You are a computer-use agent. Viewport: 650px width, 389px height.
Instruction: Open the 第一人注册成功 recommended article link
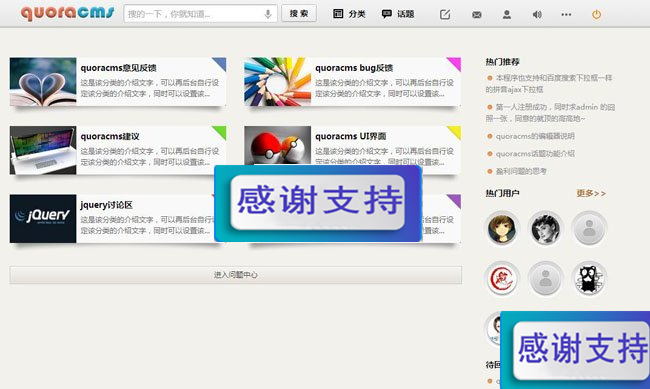coord(550,112)
